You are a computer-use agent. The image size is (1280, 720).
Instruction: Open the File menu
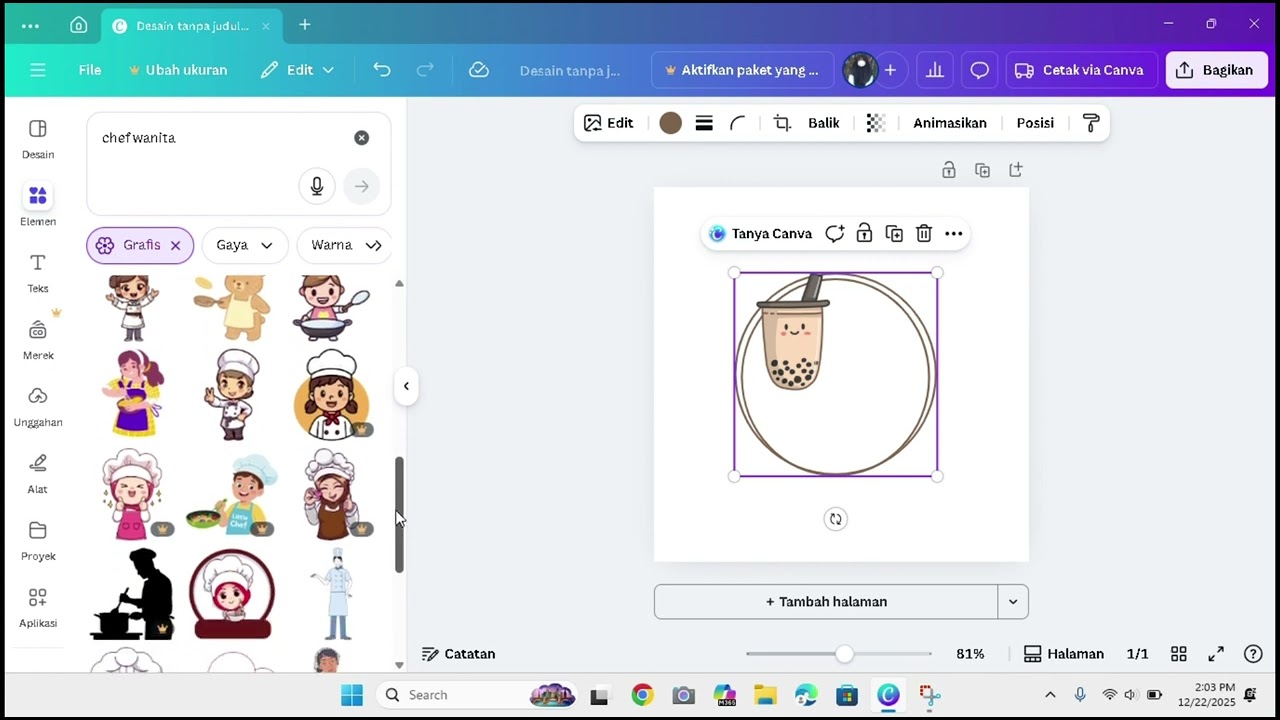90,70
